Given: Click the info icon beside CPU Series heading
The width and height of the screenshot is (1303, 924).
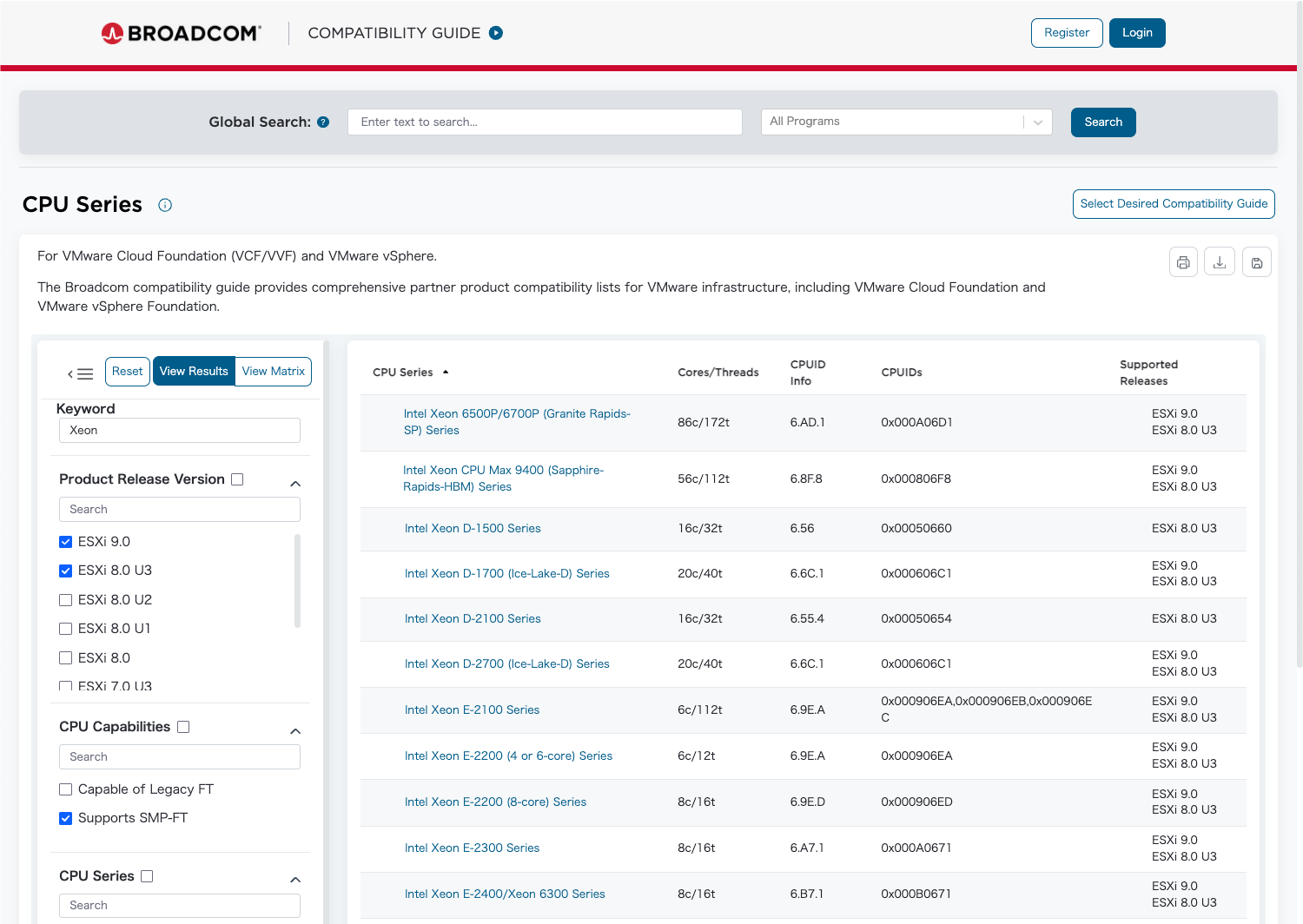Looking at the screenshot, I should click(164, 205).
